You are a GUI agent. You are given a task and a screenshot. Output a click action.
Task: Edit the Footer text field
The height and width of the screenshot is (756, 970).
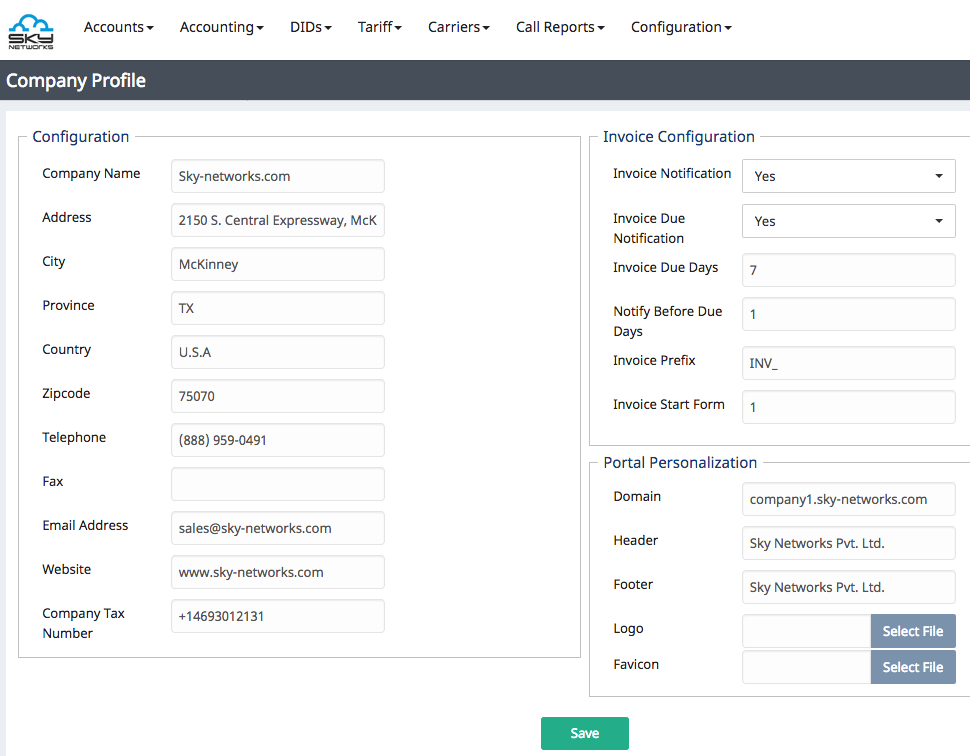point(849,586)
